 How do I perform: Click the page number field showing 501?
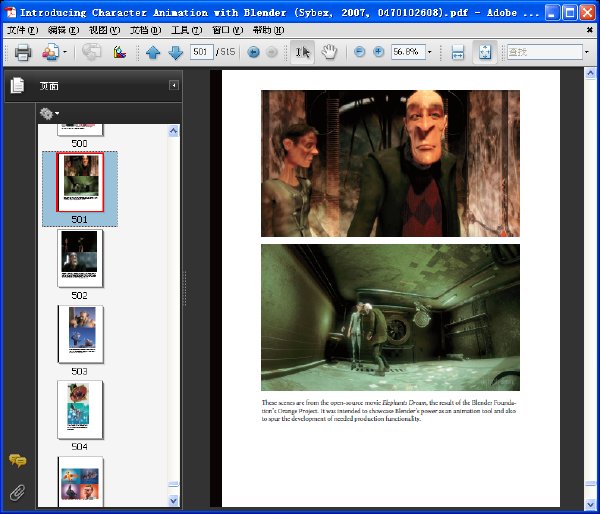[201, 52]
